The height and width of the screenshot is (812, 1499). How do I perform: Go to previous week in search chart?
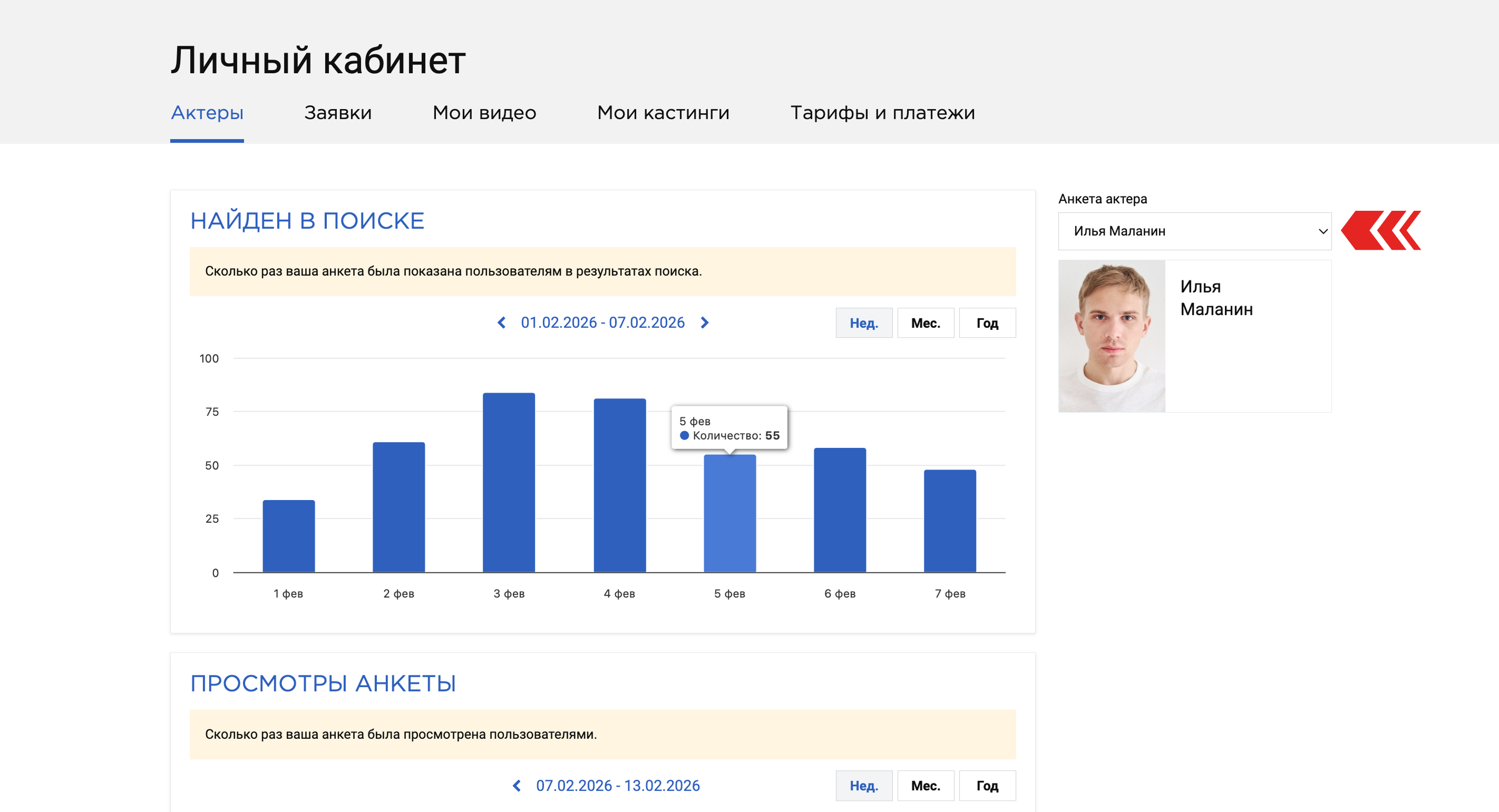(x=502, y=323)
